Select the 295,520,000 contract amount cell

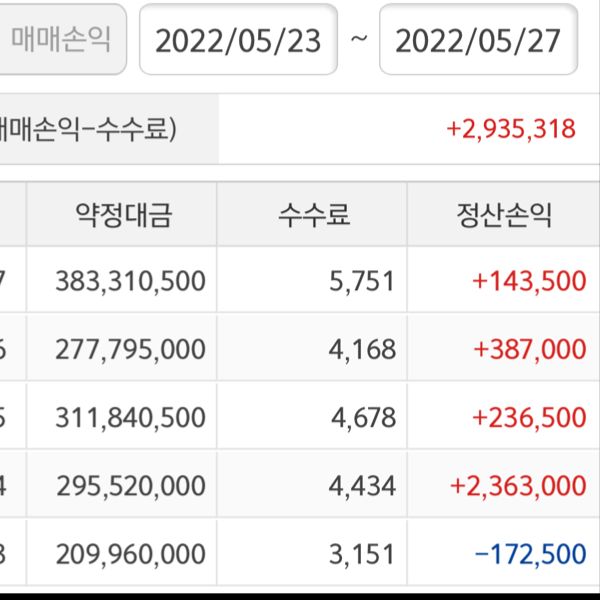(x=130, y=486)
